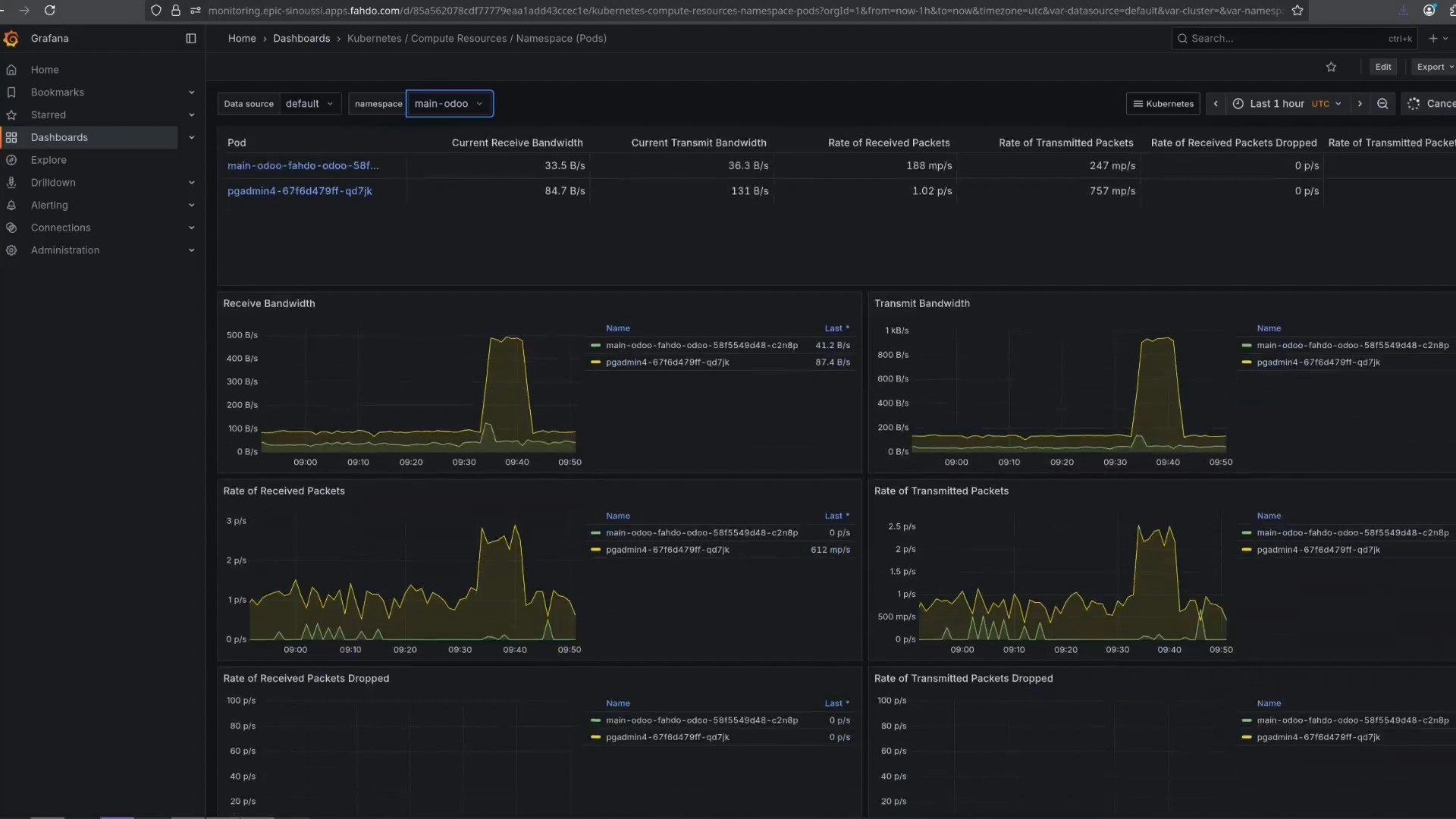The height and width of the screenshot is (819, 1456).
Task: Toggle main-odoo series in Rate of Received Packets legend
Action: pos(701,533)
